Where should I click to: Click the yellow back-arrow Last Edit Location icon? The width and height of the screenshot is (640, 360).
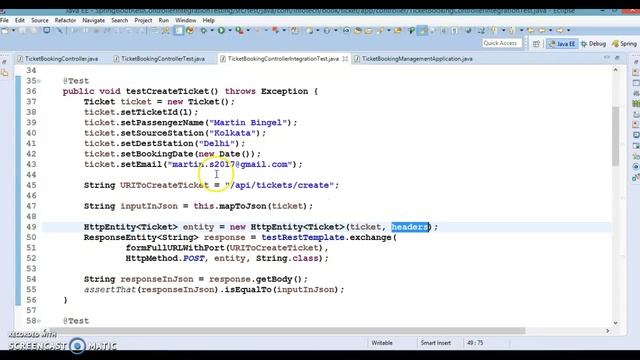[531, 31]
